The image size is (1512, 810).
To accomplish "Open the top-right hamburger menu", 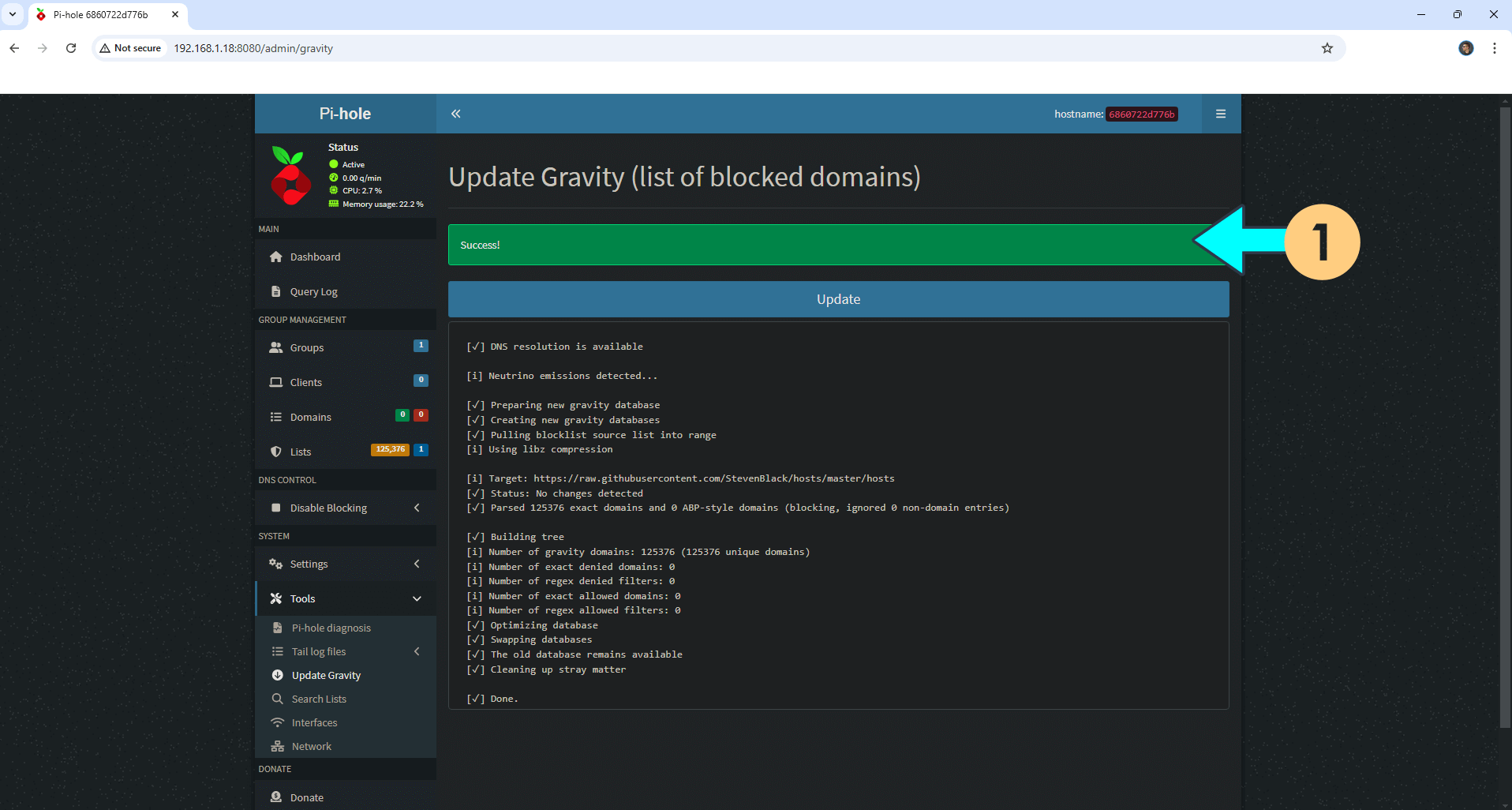I will click(x=1221, y=114).
